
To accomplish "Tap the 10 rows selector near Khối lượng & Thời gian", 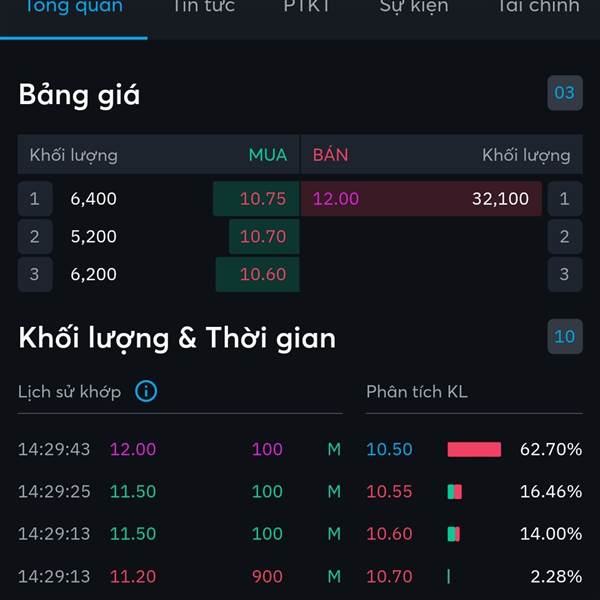I will click(x=565, y=336).
